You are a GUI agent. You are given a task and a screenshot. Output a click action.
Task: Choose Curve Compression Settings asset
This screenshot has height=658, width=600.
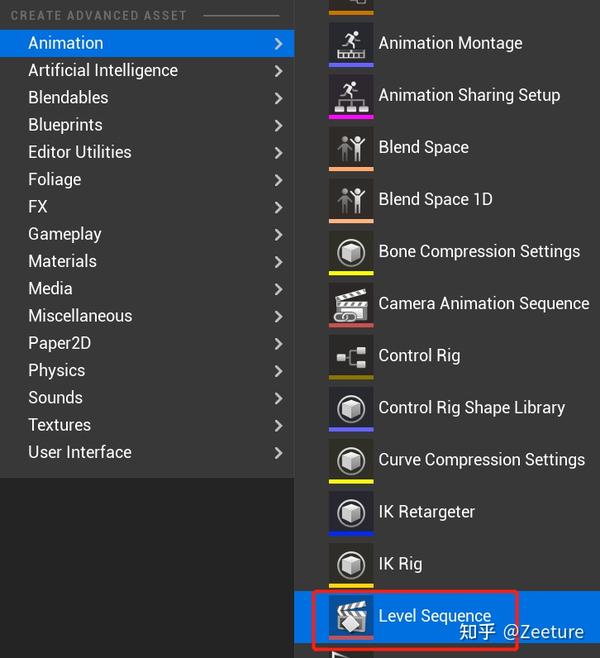481,459
